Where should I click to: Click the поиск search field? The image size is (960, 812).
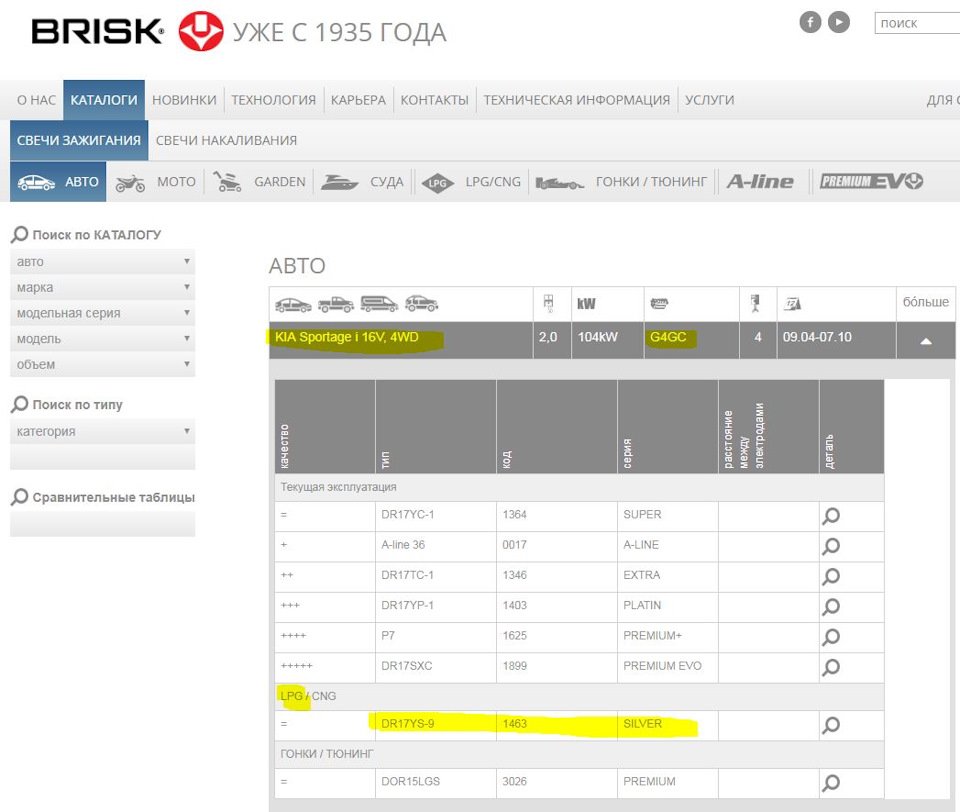(917, 23)
